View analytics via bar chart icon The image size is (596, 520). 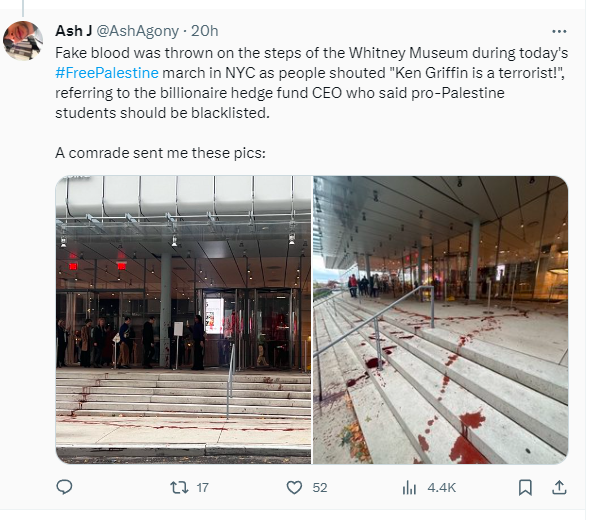(409, 487)
